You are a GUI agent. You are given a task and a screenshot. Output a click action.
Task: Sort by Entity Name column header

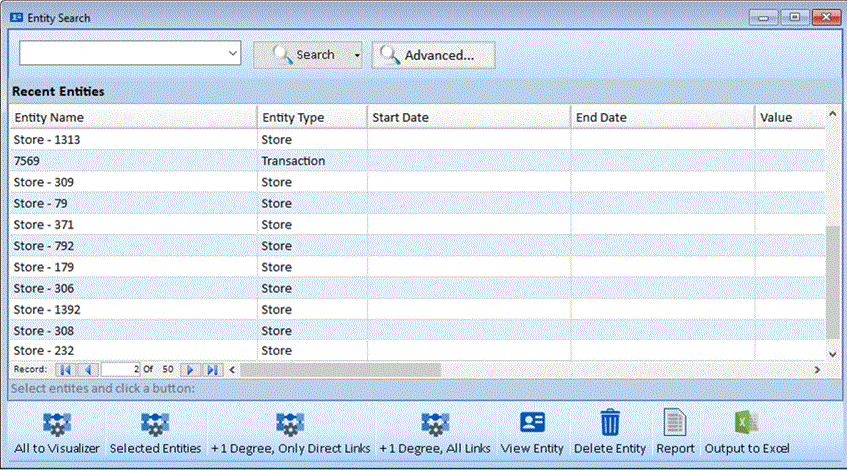133,117
